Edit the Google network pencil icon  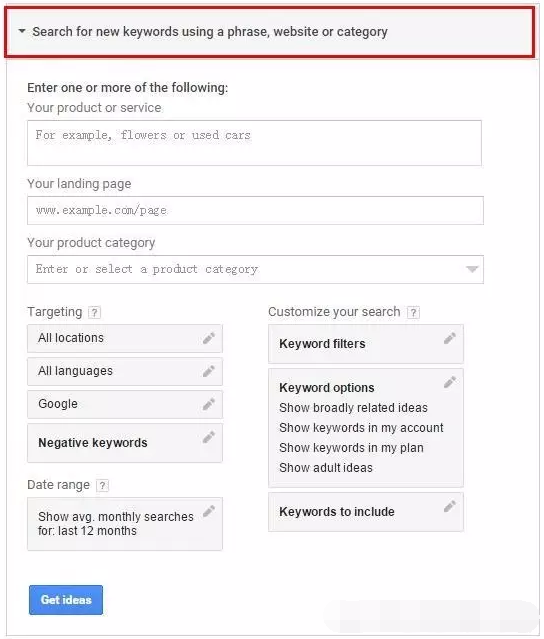tap(209, 404)
